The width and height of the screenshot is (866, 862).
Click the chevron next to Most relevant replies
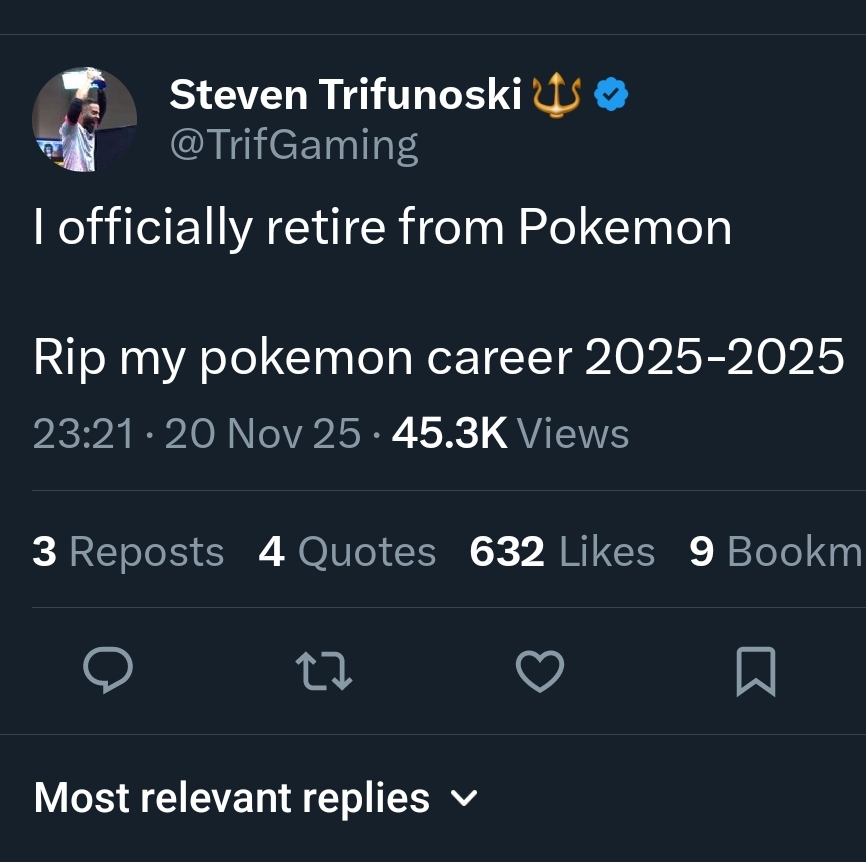point(465,799)
